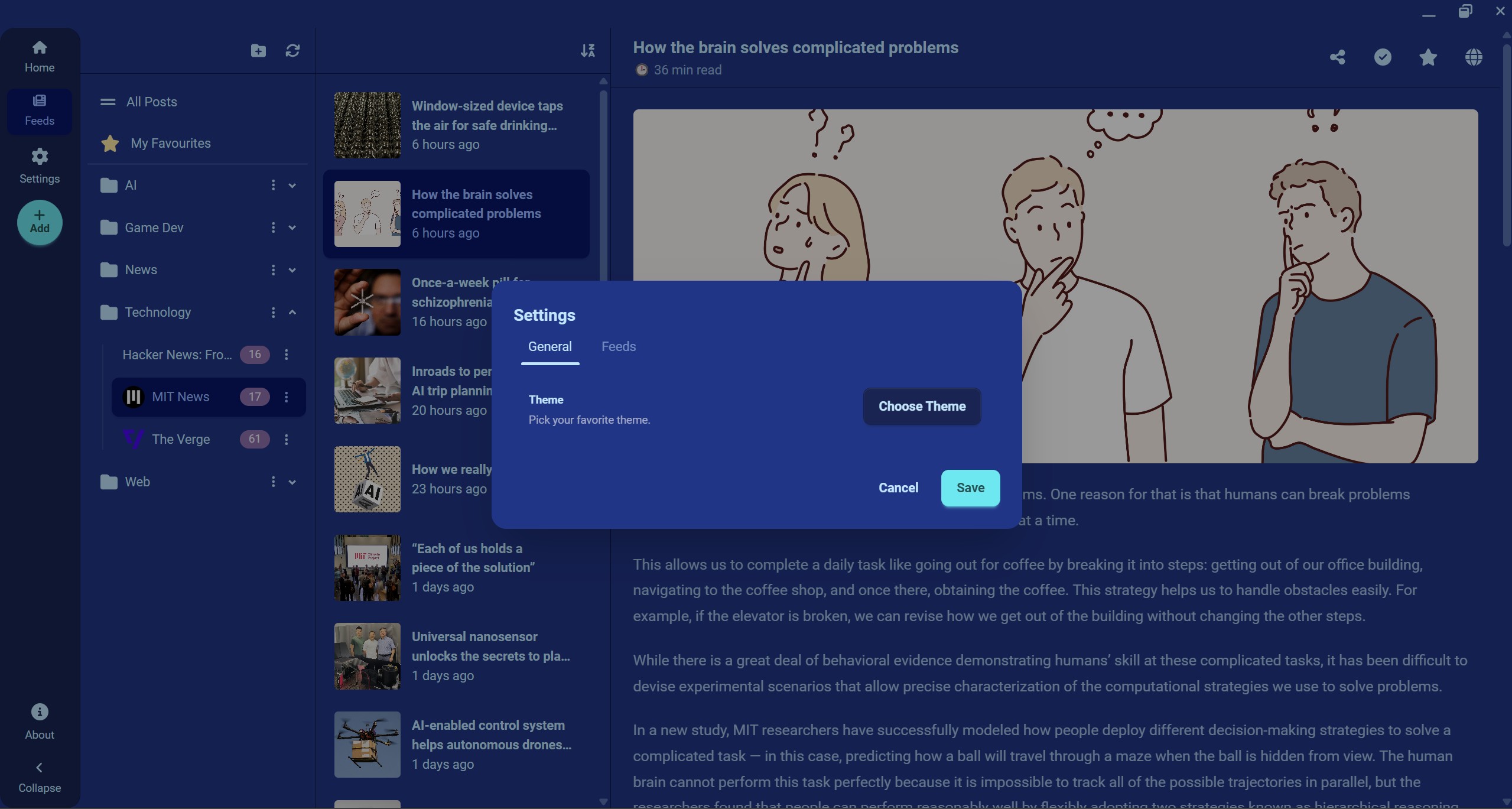The image size is (1512, 809).
Task: Open Game Dev folder options menu
Action: 273,228
